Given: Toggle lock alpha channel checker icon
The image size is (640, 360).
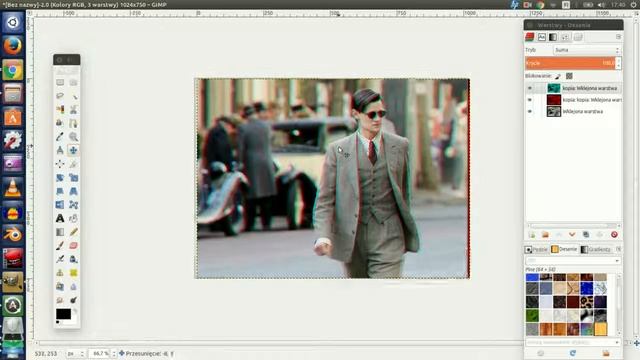Looking at the screenshot, I should click(569, 76).
